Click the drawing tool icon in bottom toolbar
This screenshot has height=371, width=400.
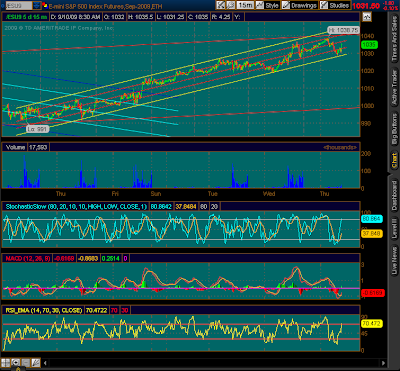[36, 363]
